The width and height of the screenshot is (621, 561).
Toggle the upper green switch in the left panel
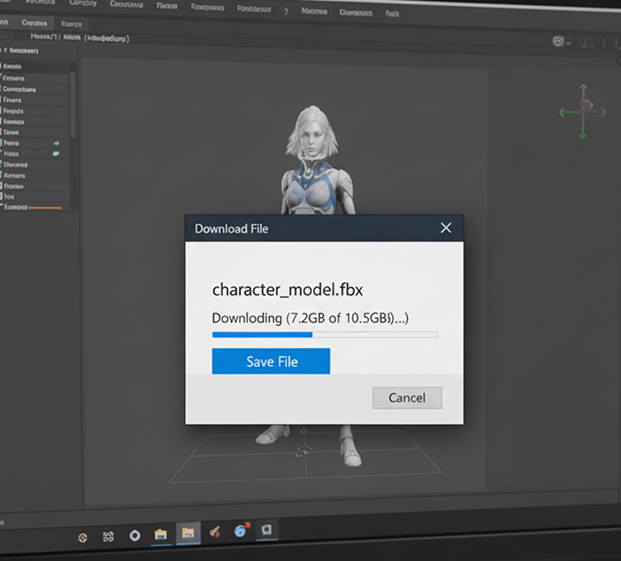point(56,143)
